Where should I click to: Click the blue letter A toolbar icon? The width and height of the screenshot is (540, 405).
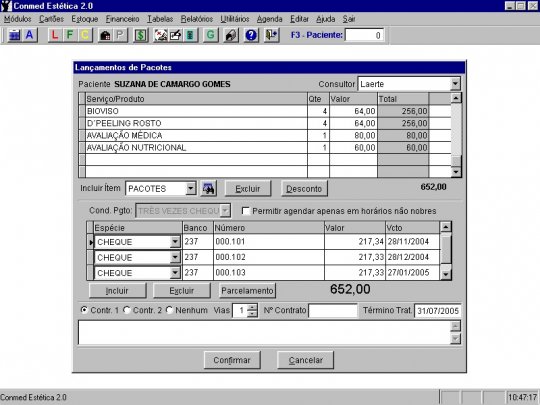tap(30, 35)
